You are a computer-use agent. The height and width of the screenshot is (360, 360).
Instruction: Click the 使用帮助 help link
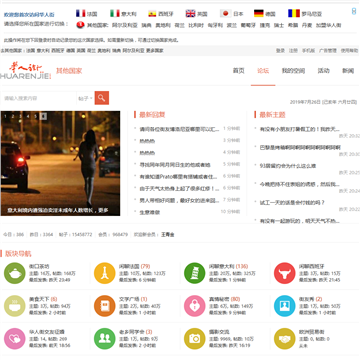coord(349,51)
